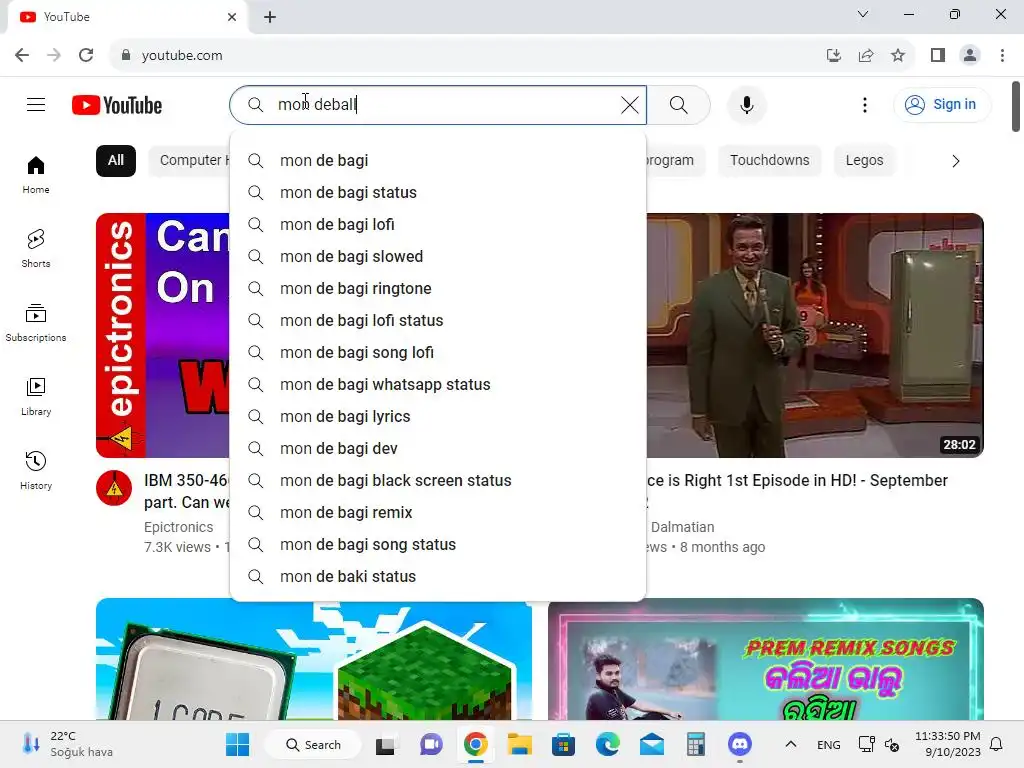Choose suggestion 'mon de bagi remix'
The width and height of the screenshot is (1024, 768).
click(x=438, y=513)
